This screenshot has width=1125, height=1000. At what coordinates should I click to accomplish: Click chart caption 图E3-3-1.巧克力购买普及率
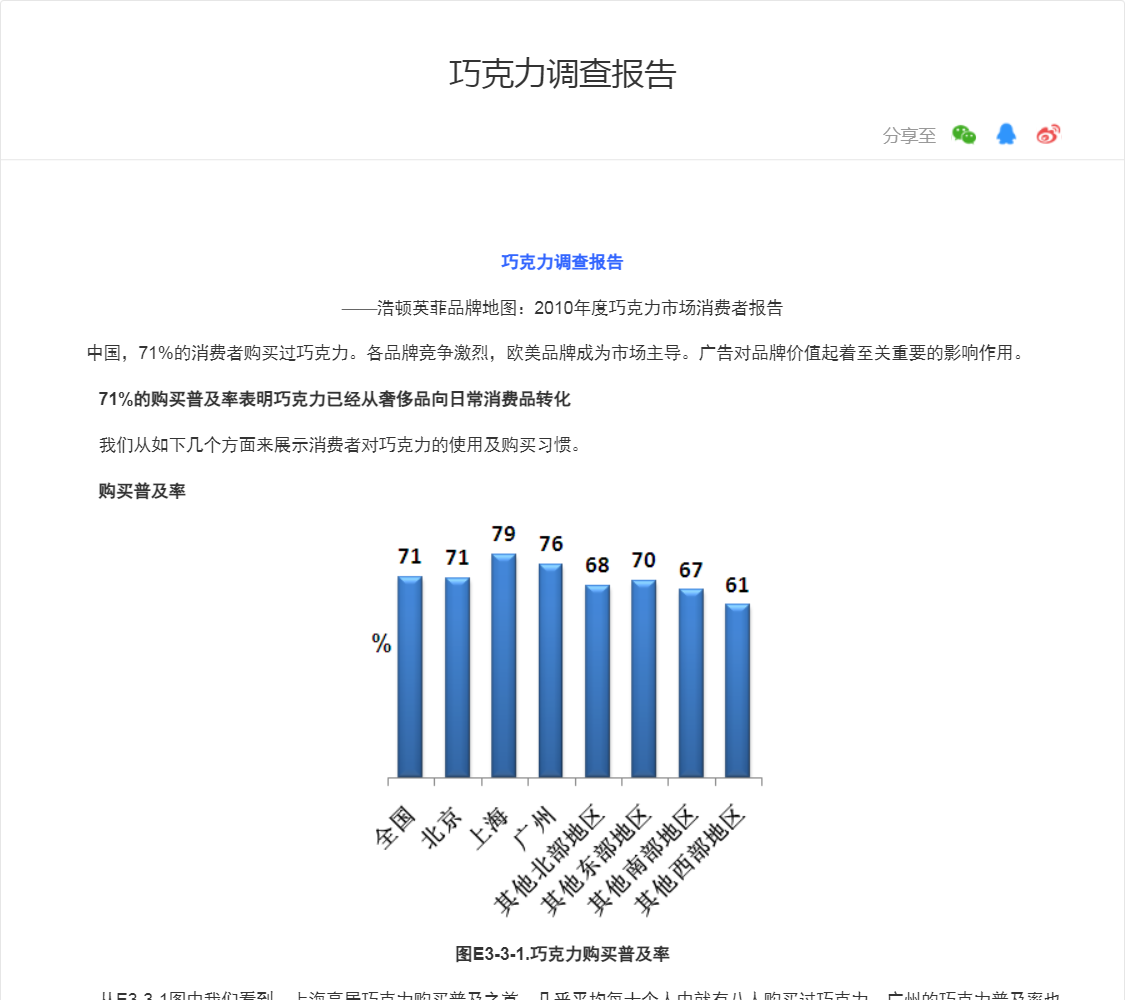tap(562, 954)
